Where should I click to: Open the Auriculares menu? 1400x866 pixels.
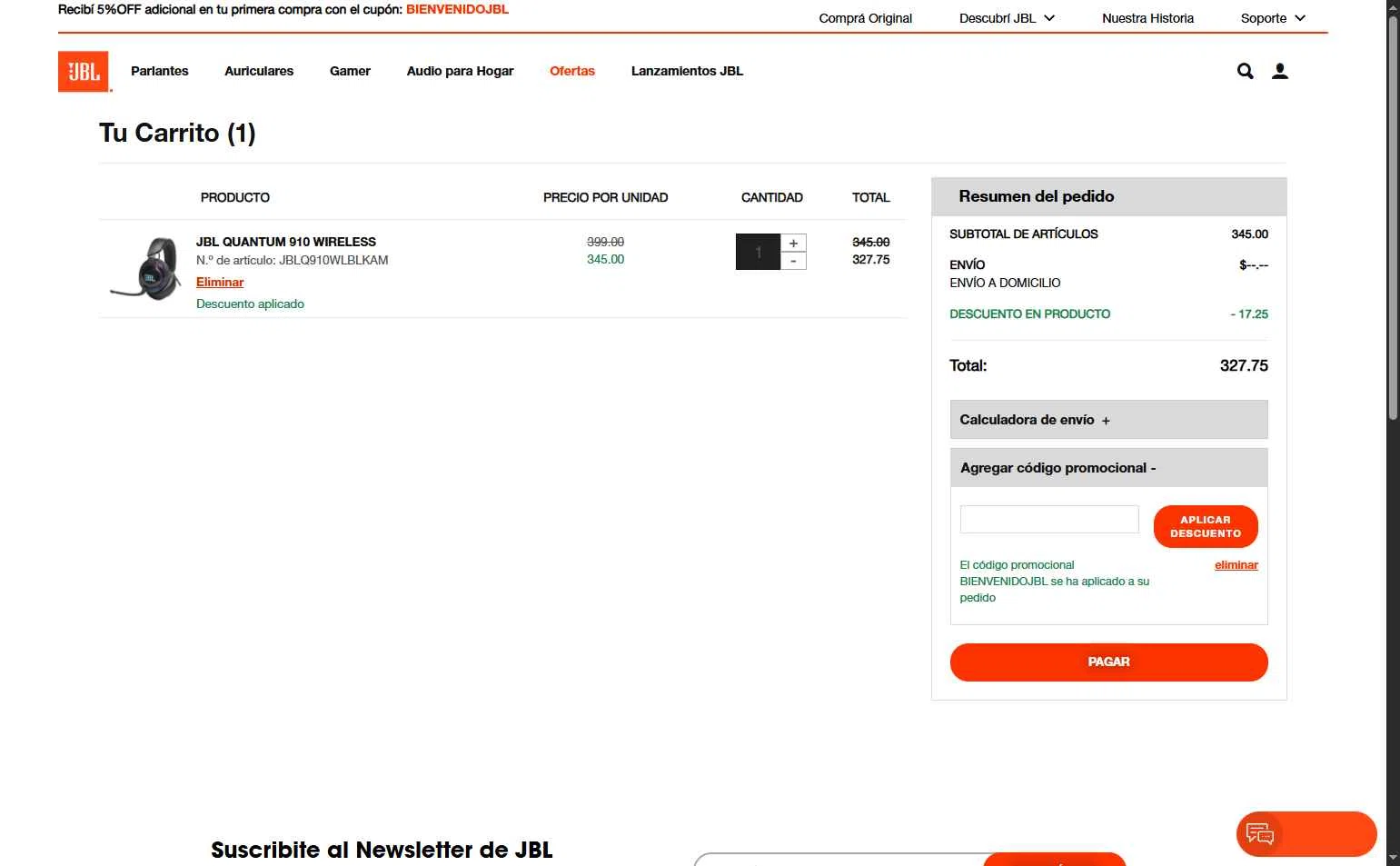259,71
